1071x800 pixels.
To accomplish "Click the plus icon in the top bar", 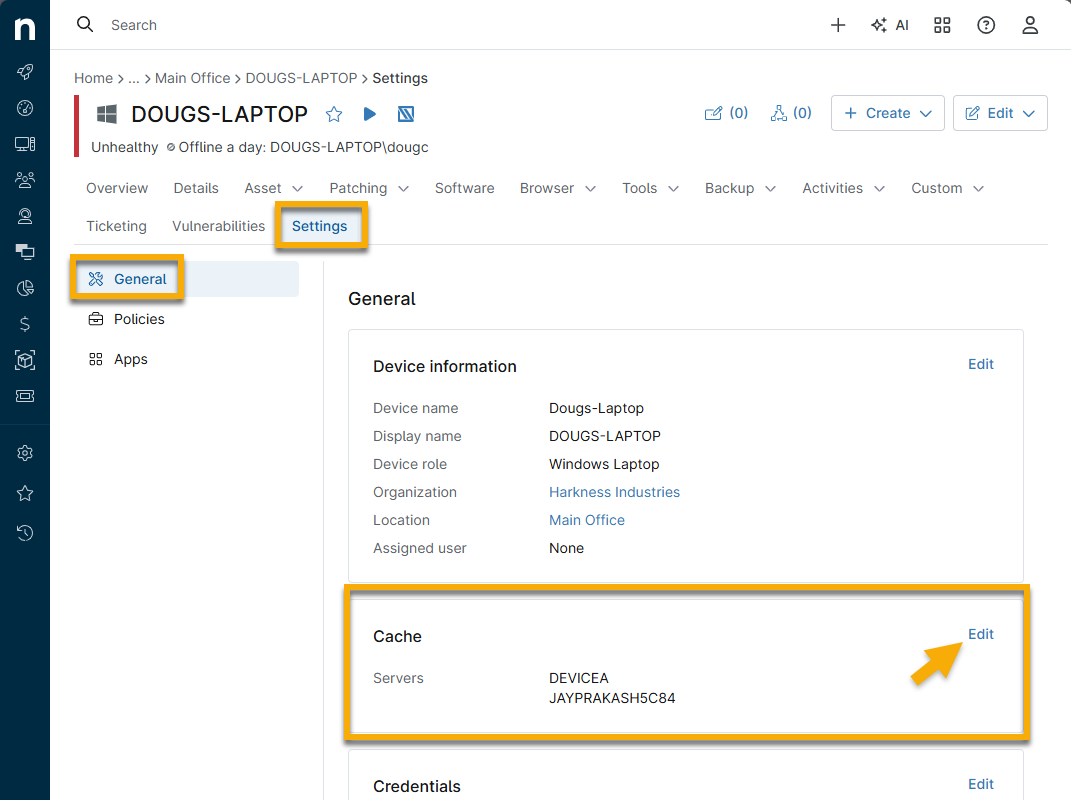I will tap(838, 25).
